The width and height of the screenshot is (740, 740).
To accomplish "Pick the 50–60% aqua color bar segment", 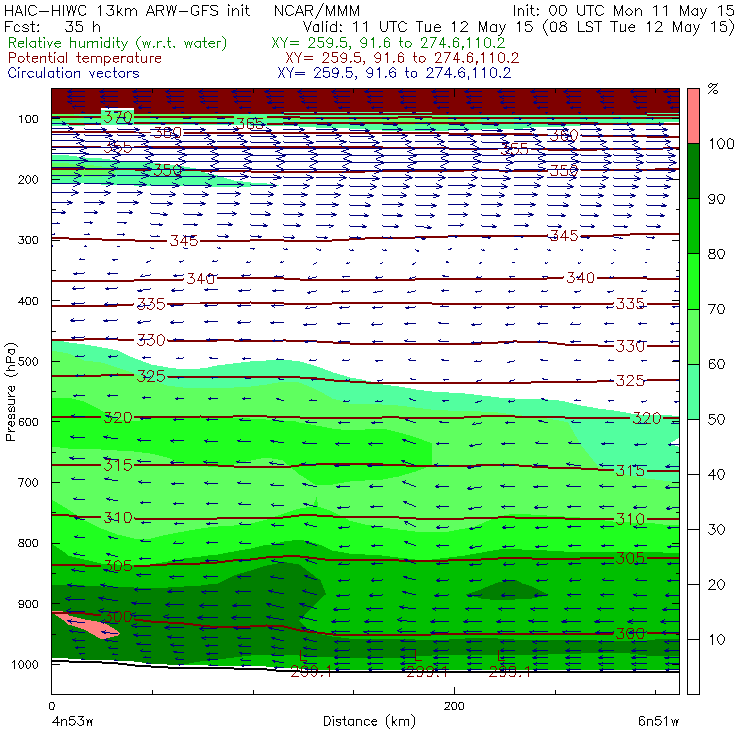I will pyautogui.click(x=693, y=392).
